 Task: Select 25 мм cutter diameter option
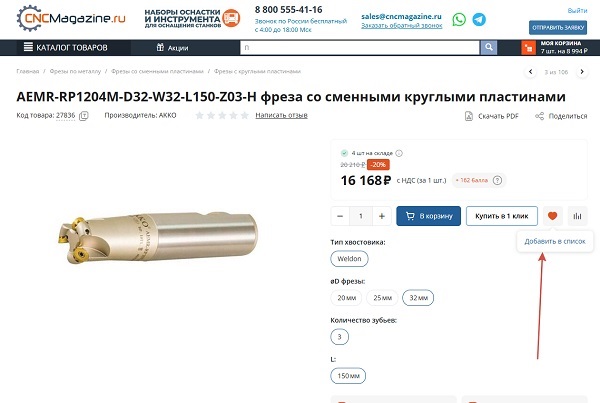(382, 298)
